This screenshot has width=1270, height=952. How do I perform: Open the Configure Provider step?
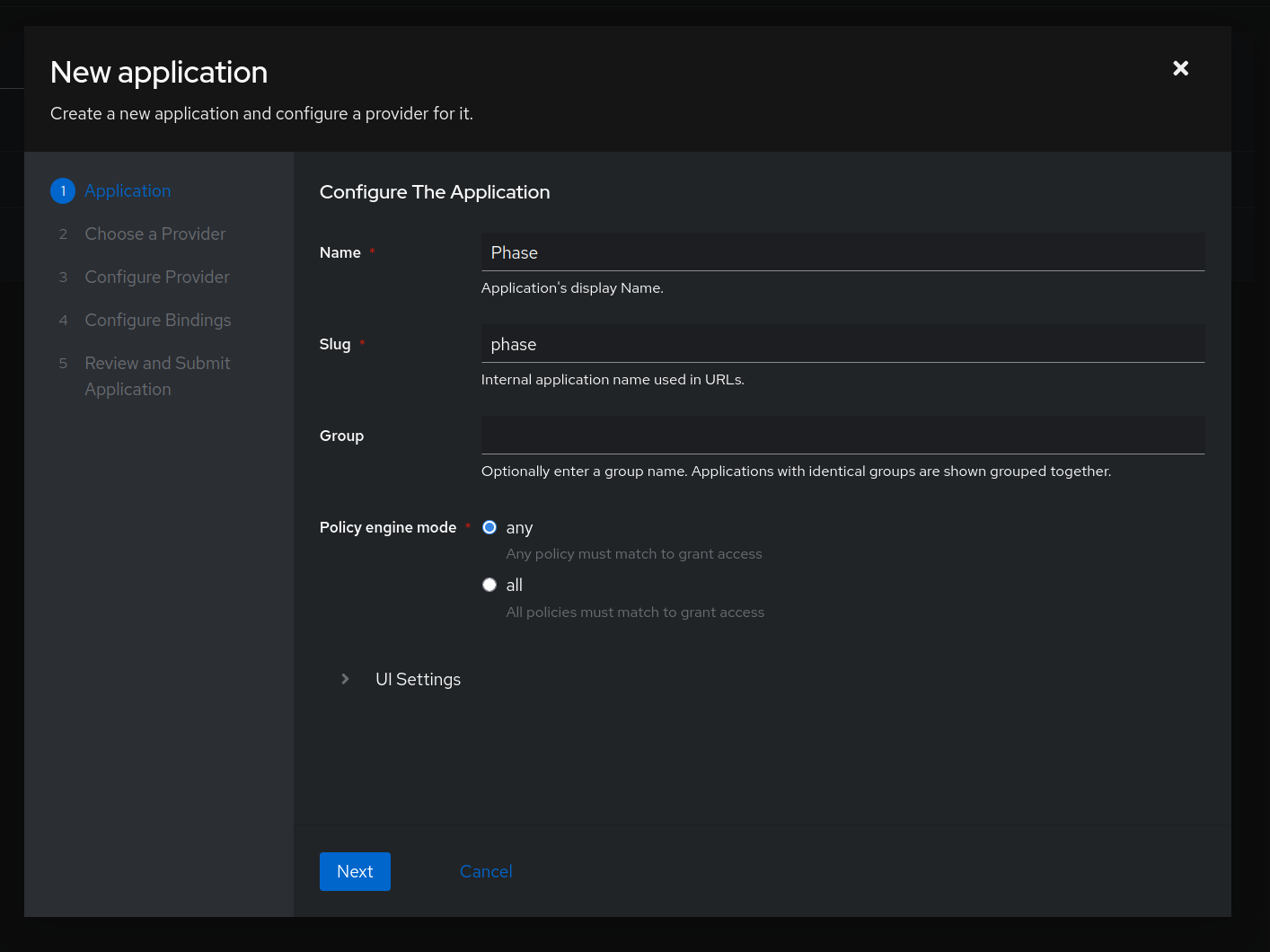point(156,277)
